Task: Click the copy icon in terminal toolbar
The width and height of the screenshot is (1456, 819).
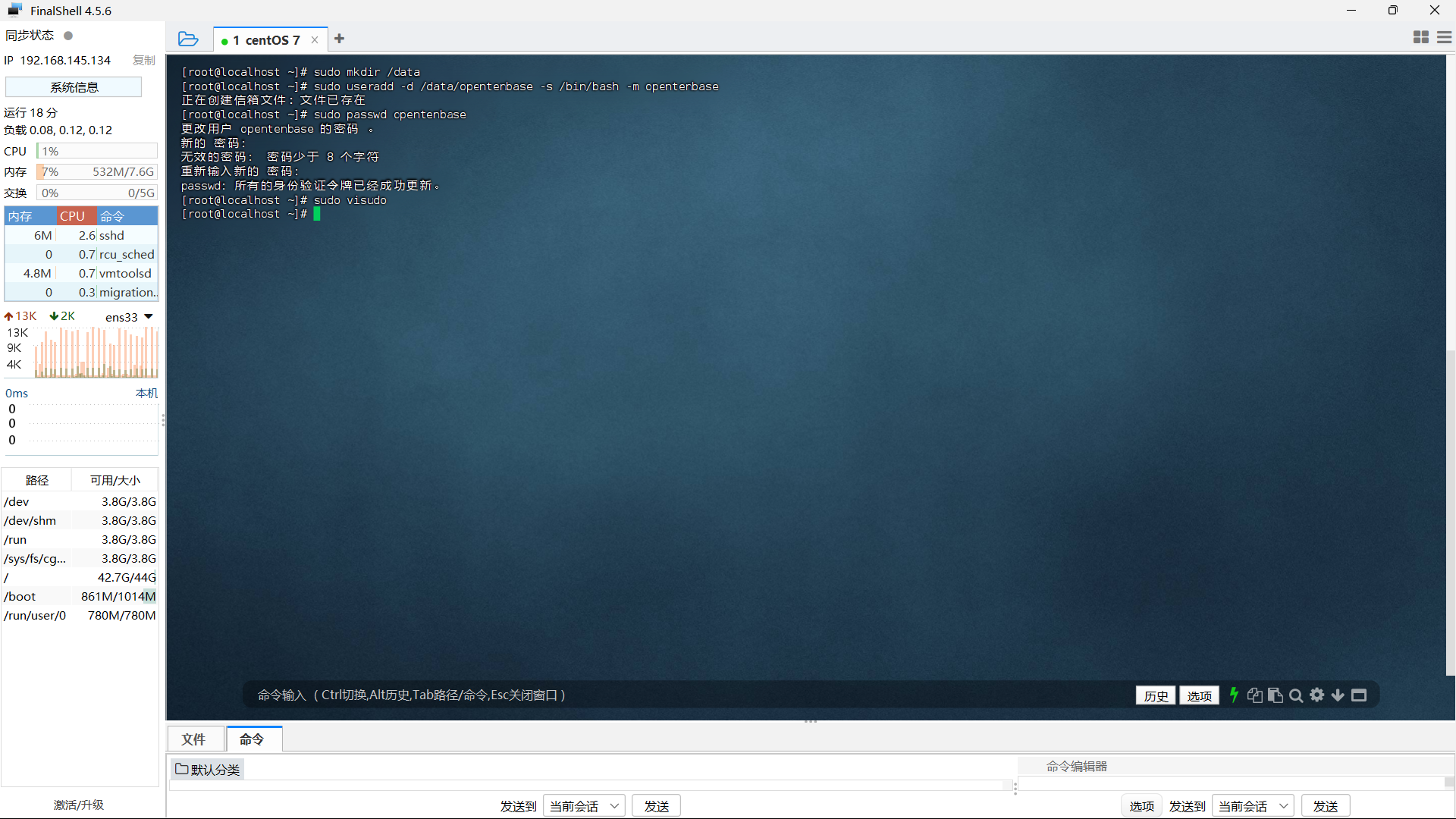Action: 1254,695
